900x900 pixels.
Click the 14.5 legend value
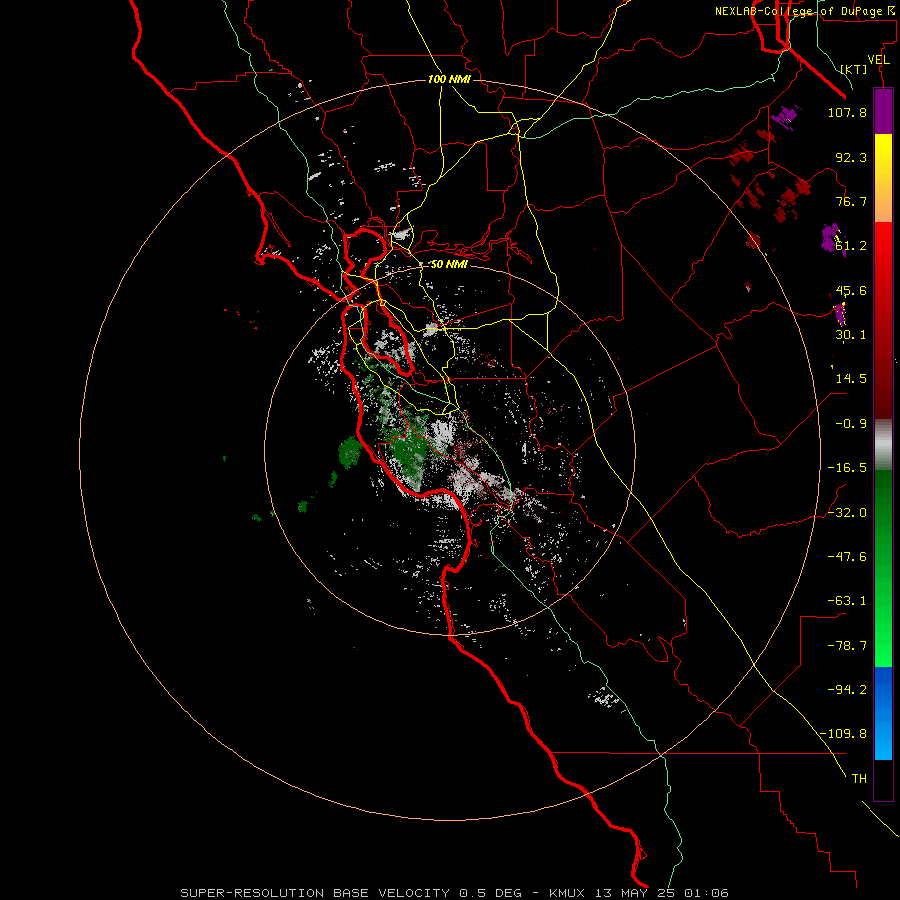(851, 379)
